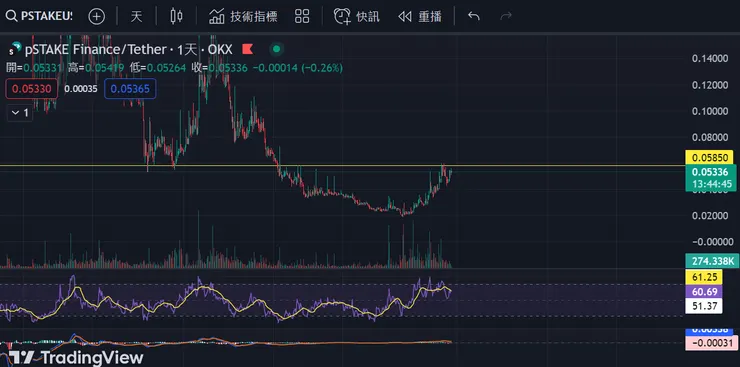
Task: Collapse indicator legend chevron 1
Action: coord(20,113)
